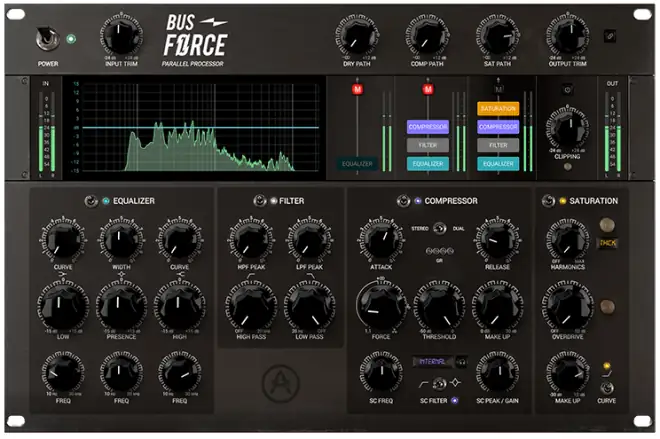
Task: Click the compressor FORCE knob
Action: [381, 307]
